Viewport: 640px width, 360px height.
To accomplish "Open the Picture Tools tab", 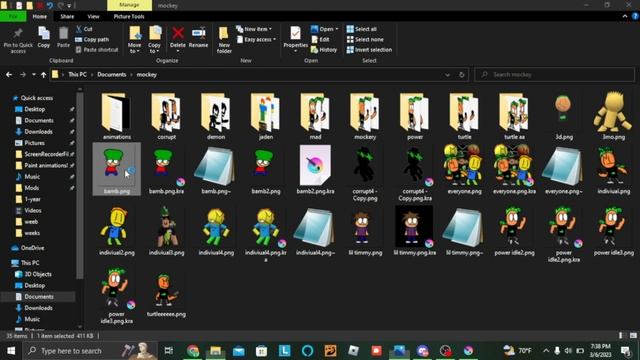I will tap(129, 16).
